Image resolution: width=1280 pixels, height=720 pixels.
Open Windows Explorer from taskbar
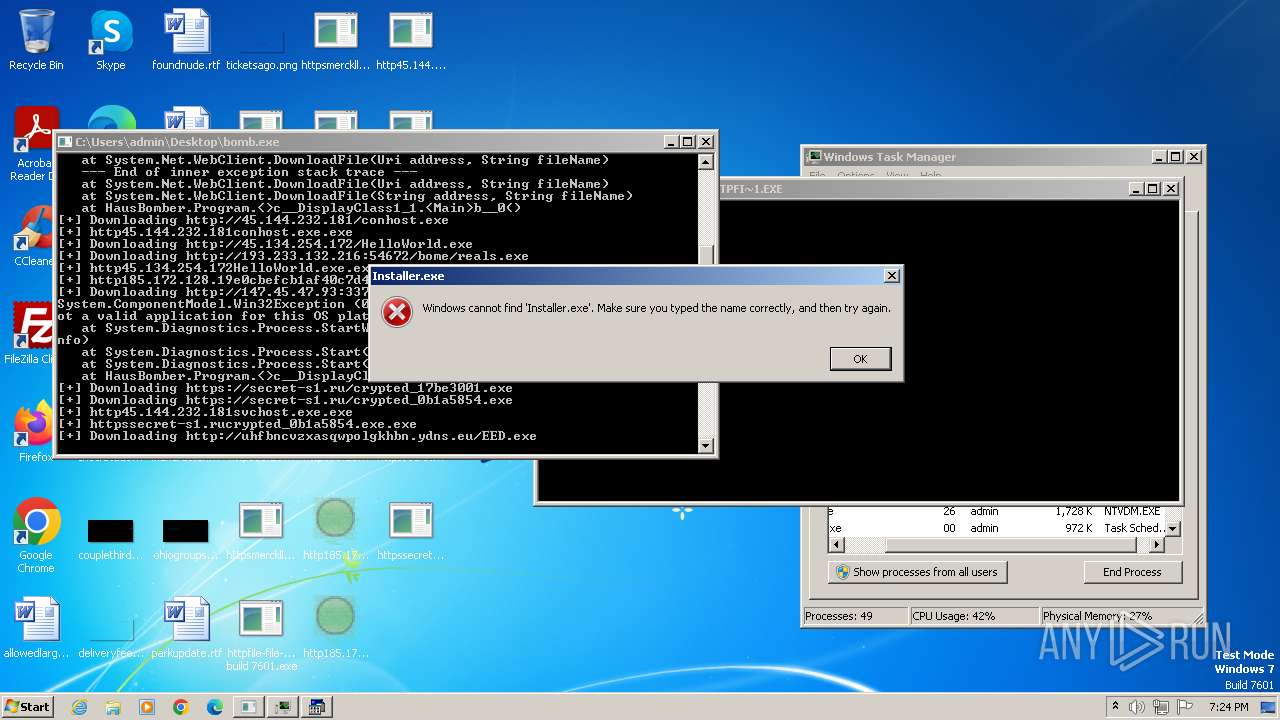click(113, 707)
